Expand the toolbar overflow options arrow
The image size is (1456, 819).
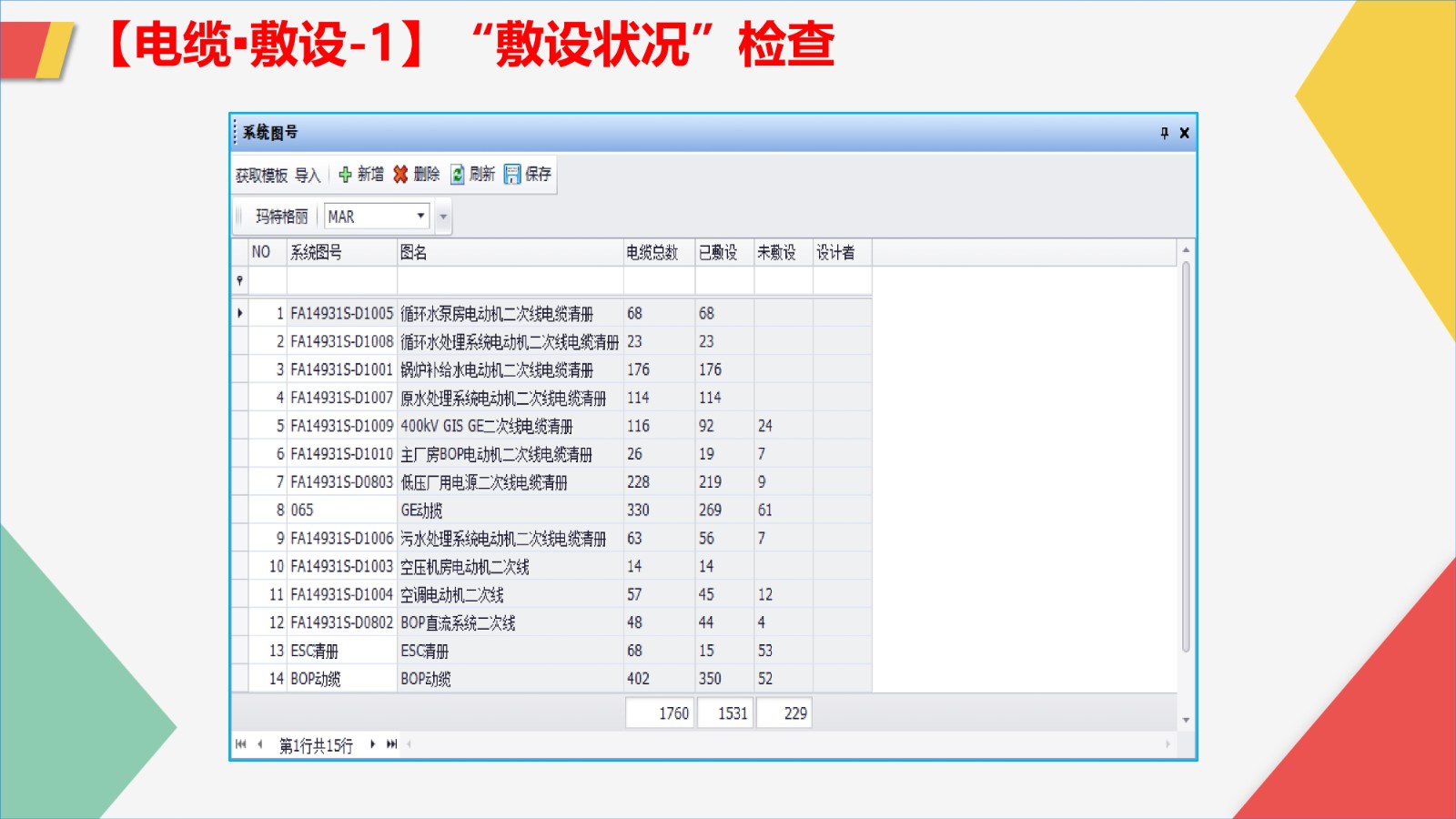(443, 217)
